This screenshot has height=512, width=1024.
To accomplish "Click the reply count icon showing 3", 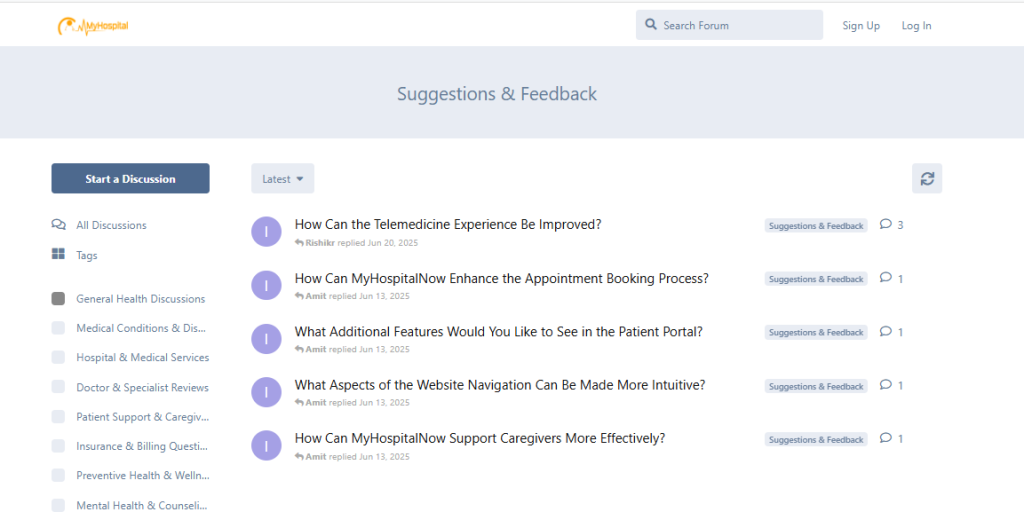I will pos(885,225).
